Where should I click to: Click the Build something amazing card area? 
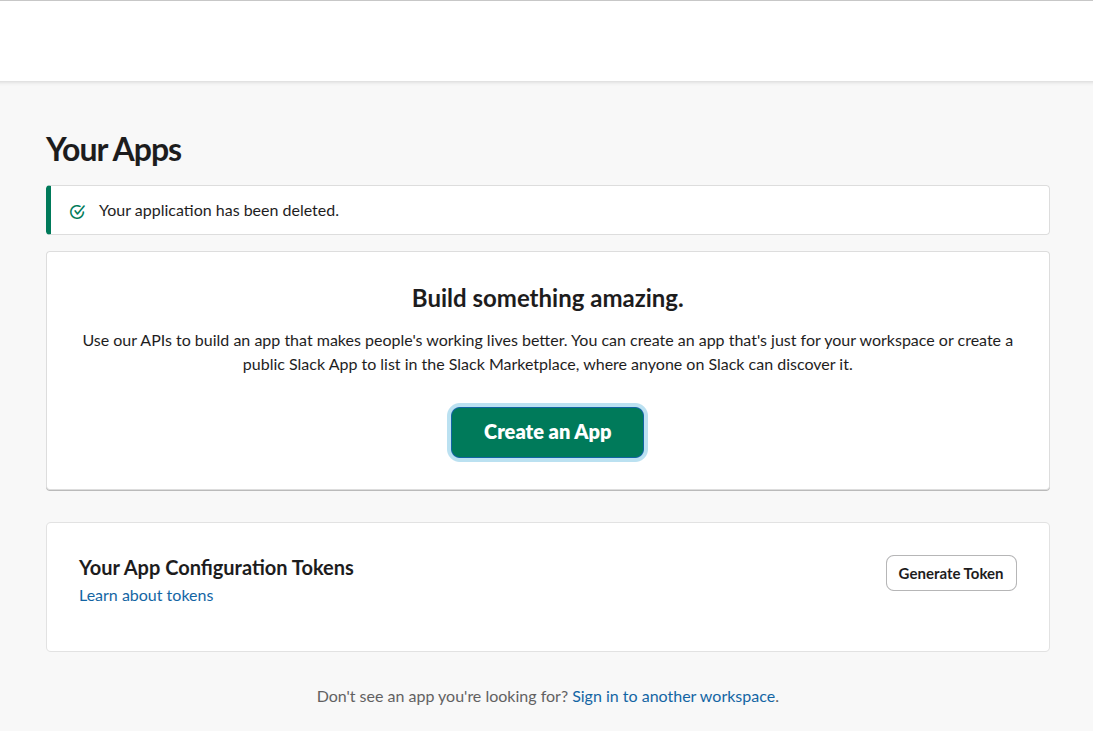(x=547, y=370)
